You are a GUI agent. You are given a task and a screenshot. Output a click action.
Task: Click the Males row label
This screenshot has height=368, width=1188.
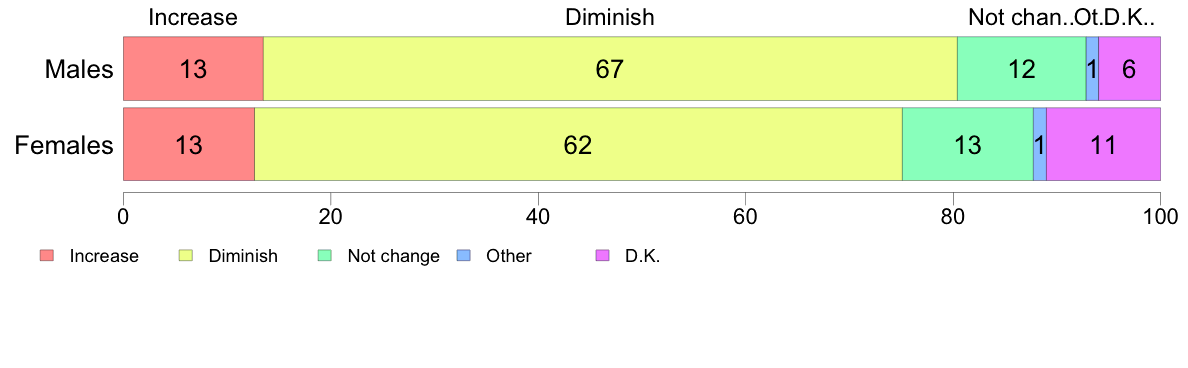point(79,70)
